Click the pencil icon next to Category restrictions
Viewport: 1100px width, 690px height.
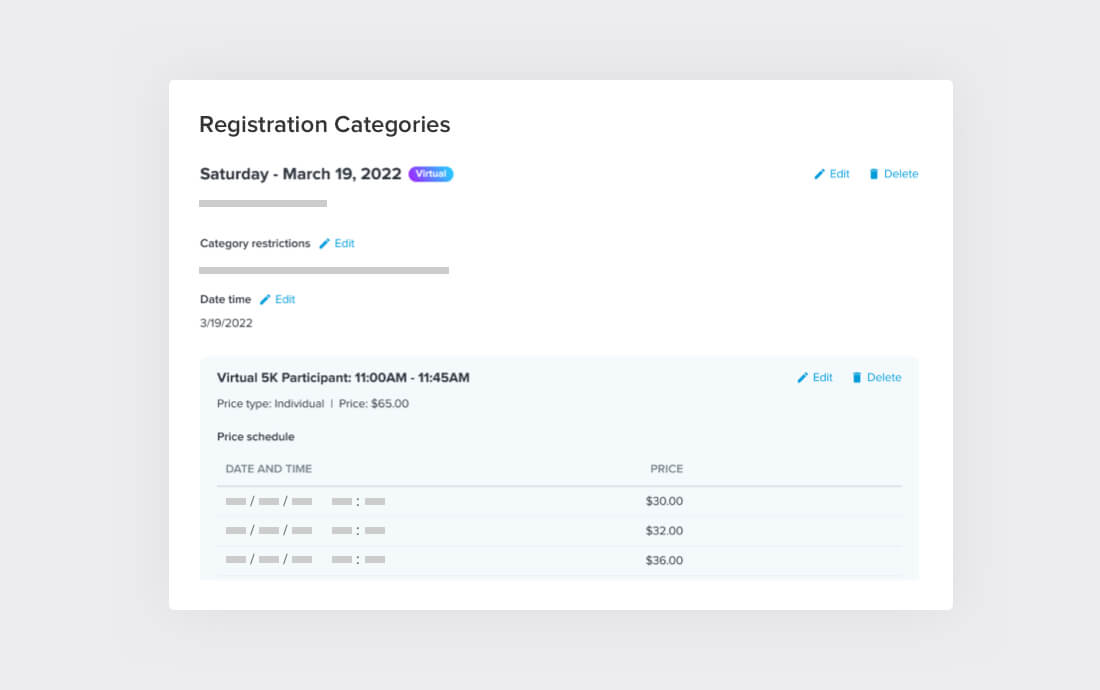tap(324, 244)
